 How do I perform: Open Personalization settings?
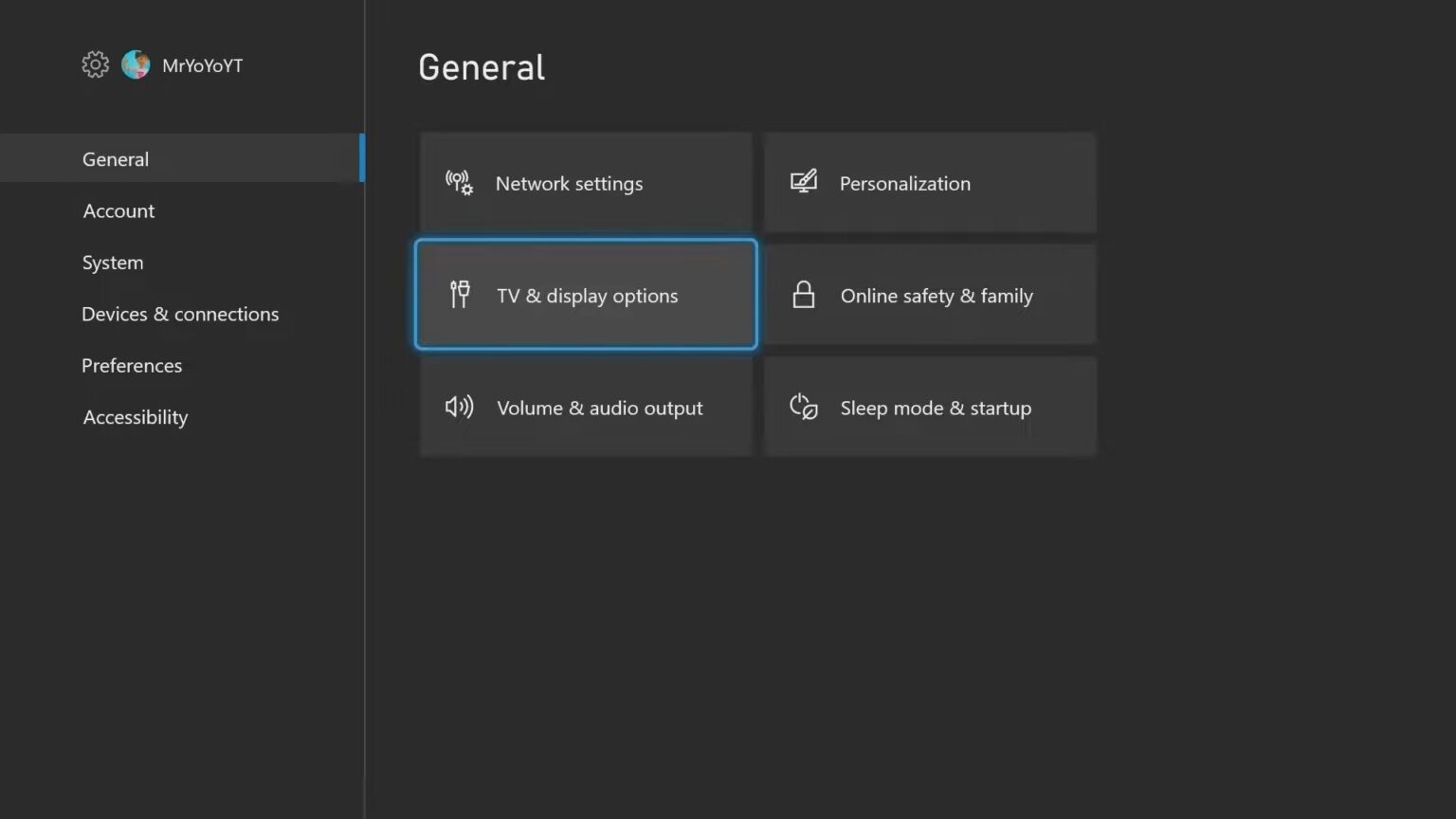[x=929, y=181]
